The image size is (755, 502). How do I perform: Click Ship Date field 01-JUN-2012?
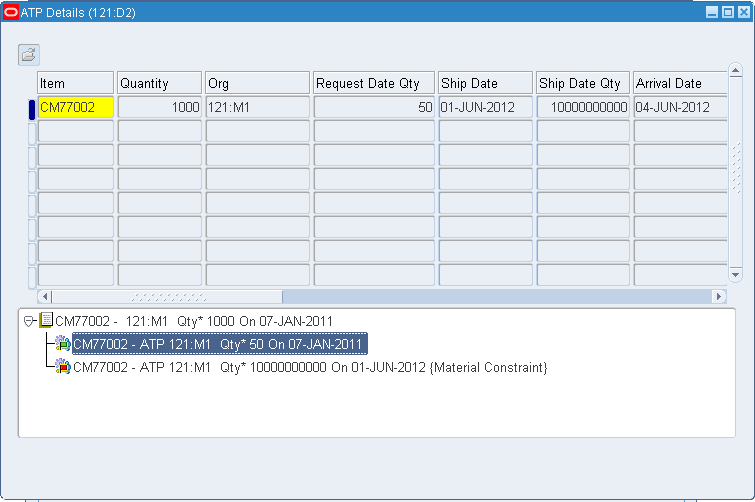click(486, 107)
